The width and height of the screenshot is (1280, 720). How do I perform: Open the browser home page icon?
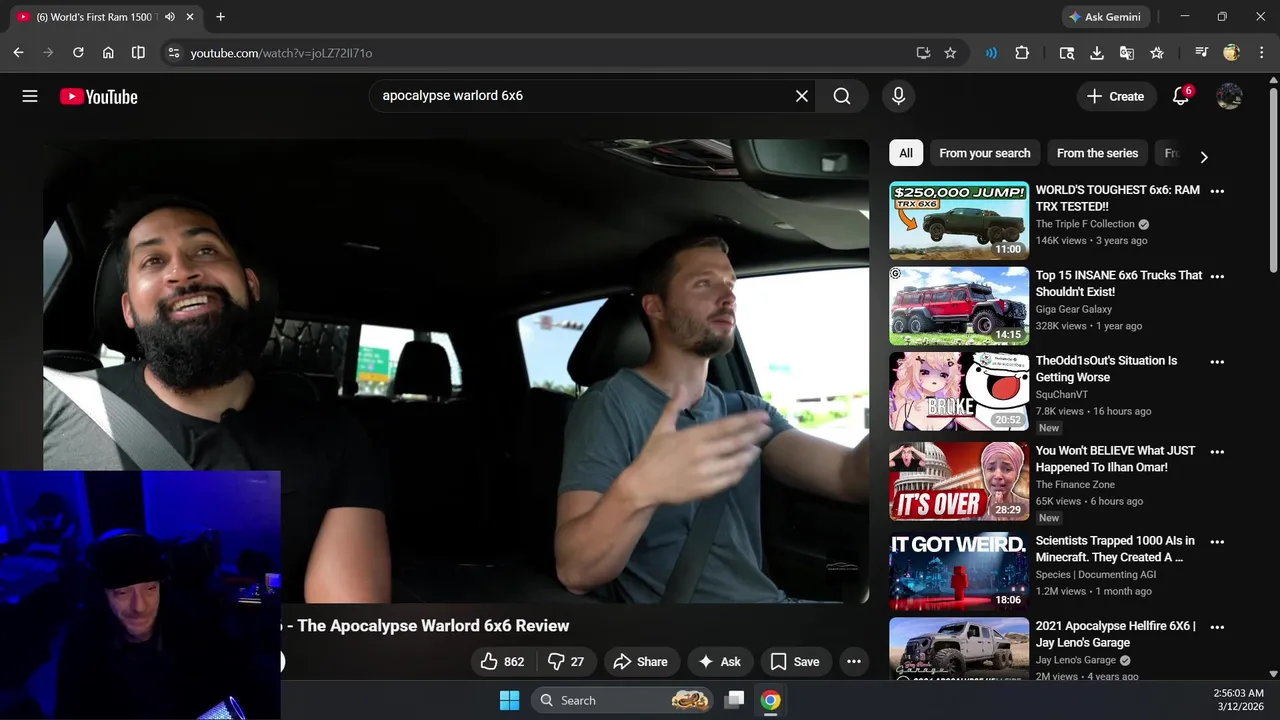[108, 53]
